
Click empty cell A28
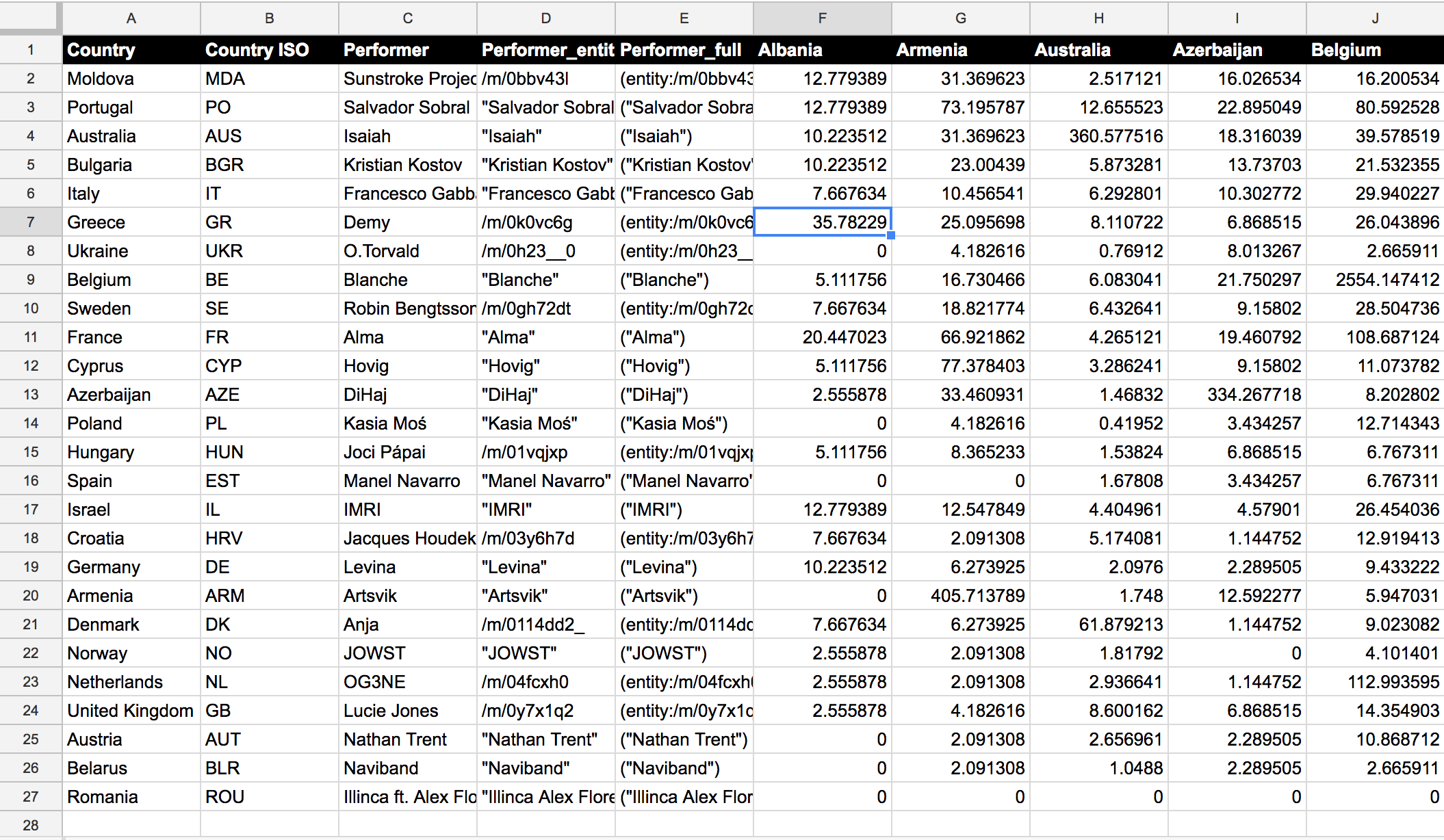click(131, 825)
